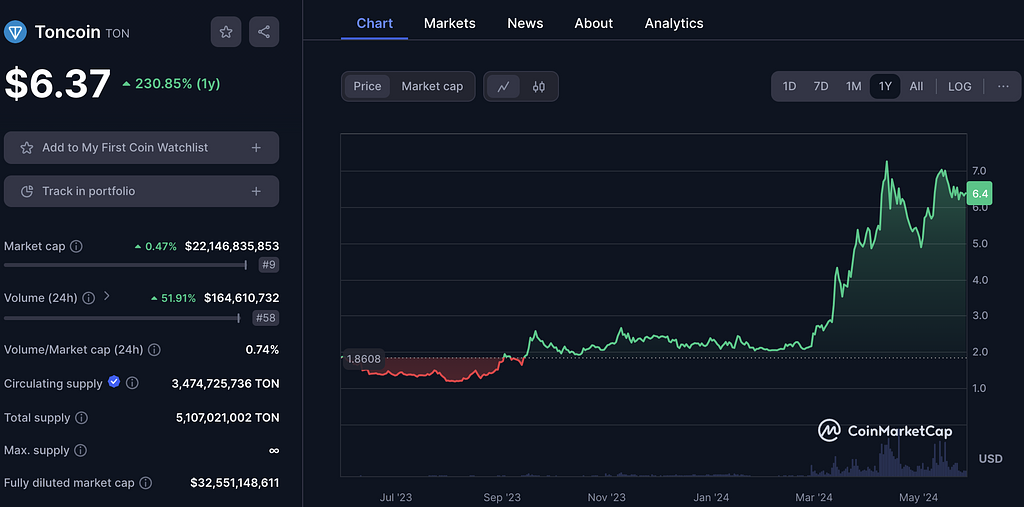The height and width of the screenshot is (507, 1024).
Task: Switch to the Analytics tab
Action: [x=673, y=23]
